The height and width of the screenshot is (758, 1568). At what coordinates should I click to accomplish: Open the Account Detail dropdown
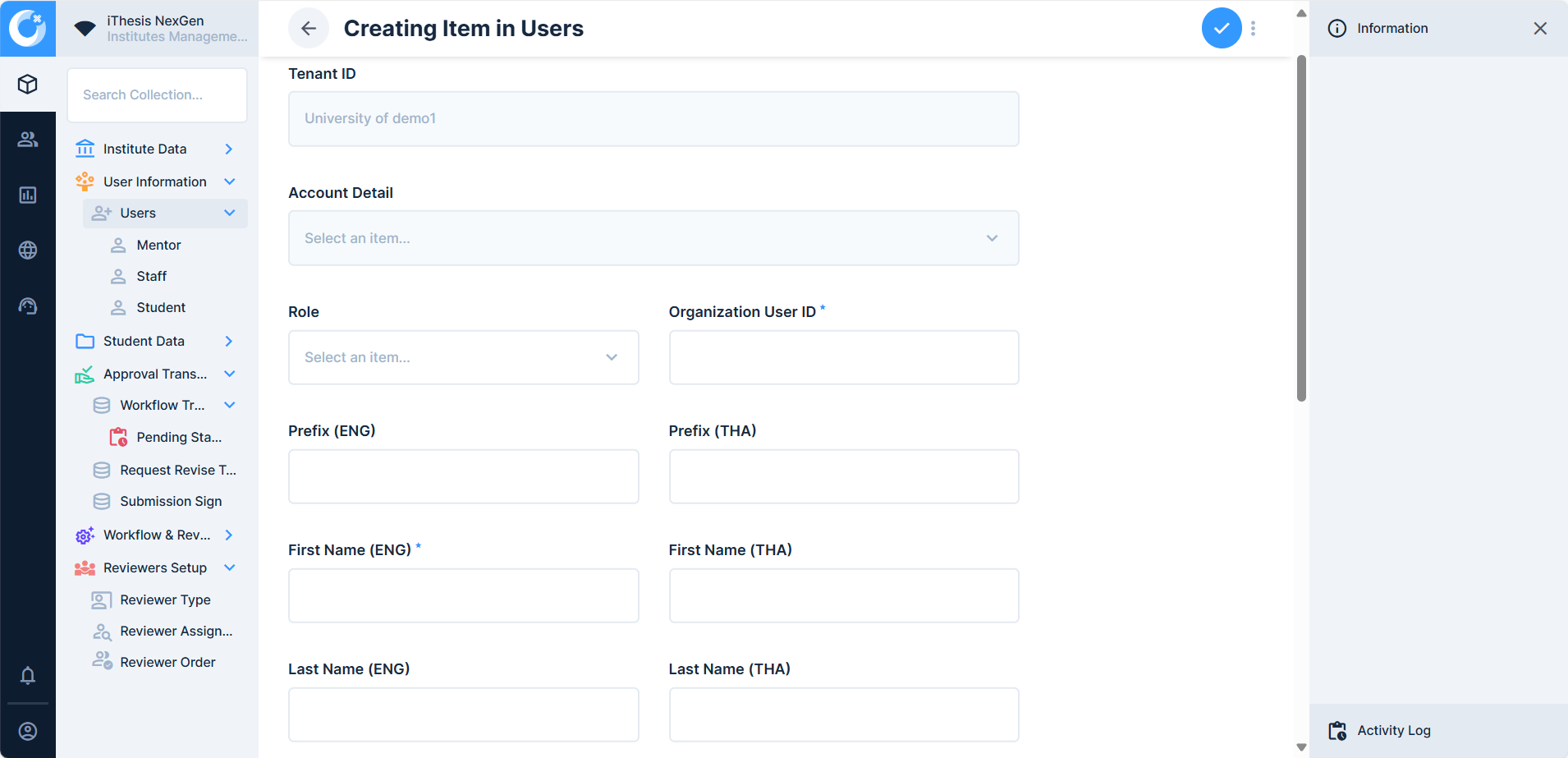tap(653, 238)
